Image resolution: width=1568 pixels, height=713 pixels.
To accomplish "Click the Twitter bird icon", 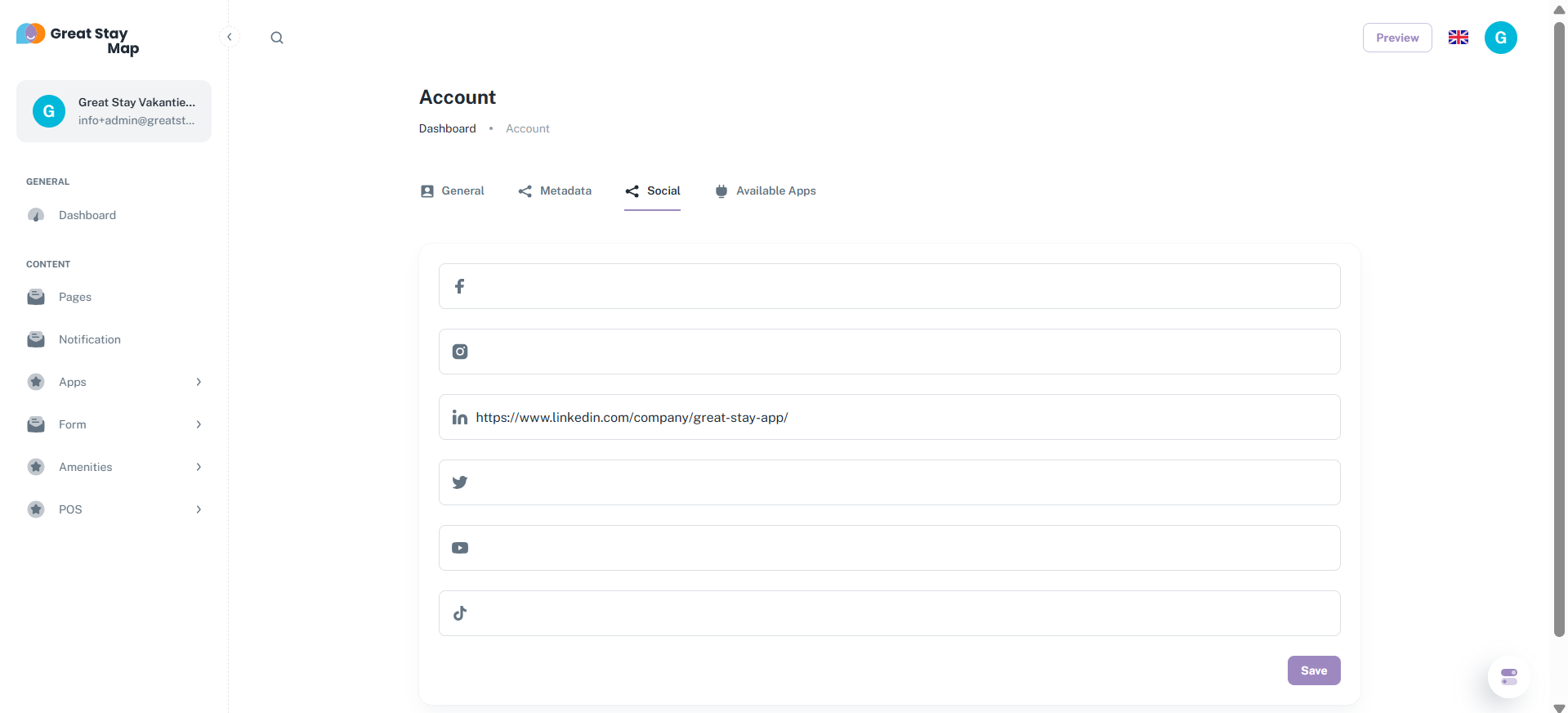I will 460,482.
